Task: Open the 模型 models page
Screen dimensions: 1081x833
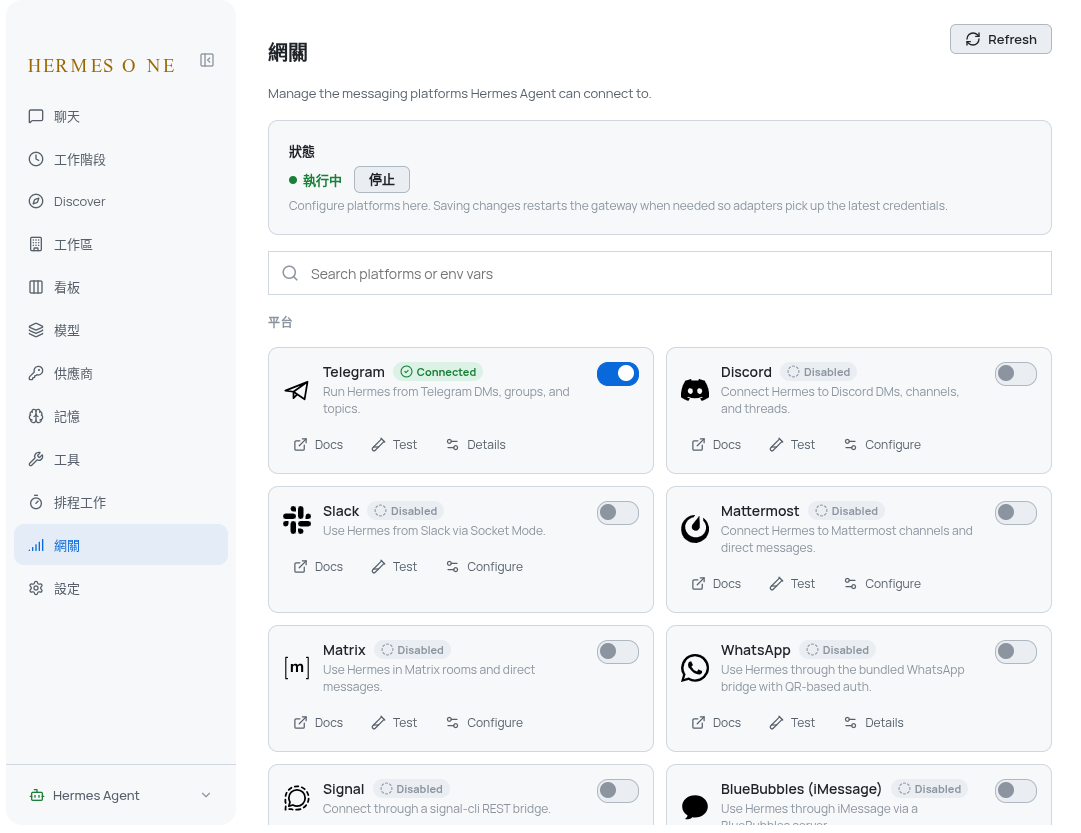Action: tap(121, 330)
